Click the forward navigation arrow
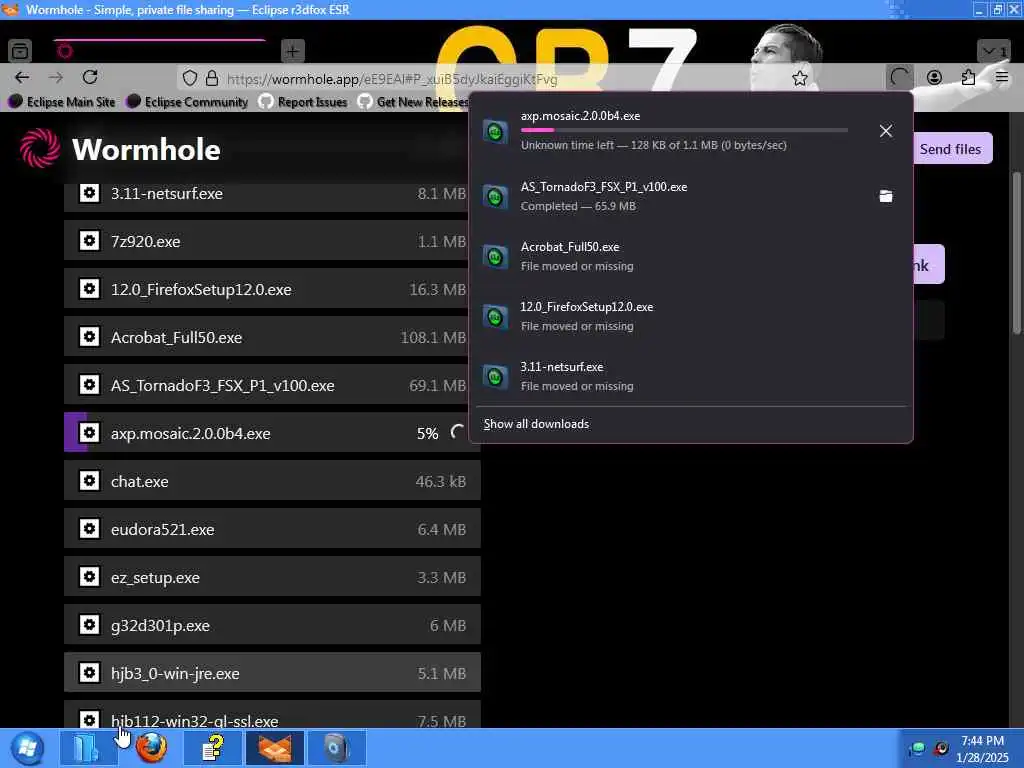This screenshot has height=768, width=1024. point(56,78)
